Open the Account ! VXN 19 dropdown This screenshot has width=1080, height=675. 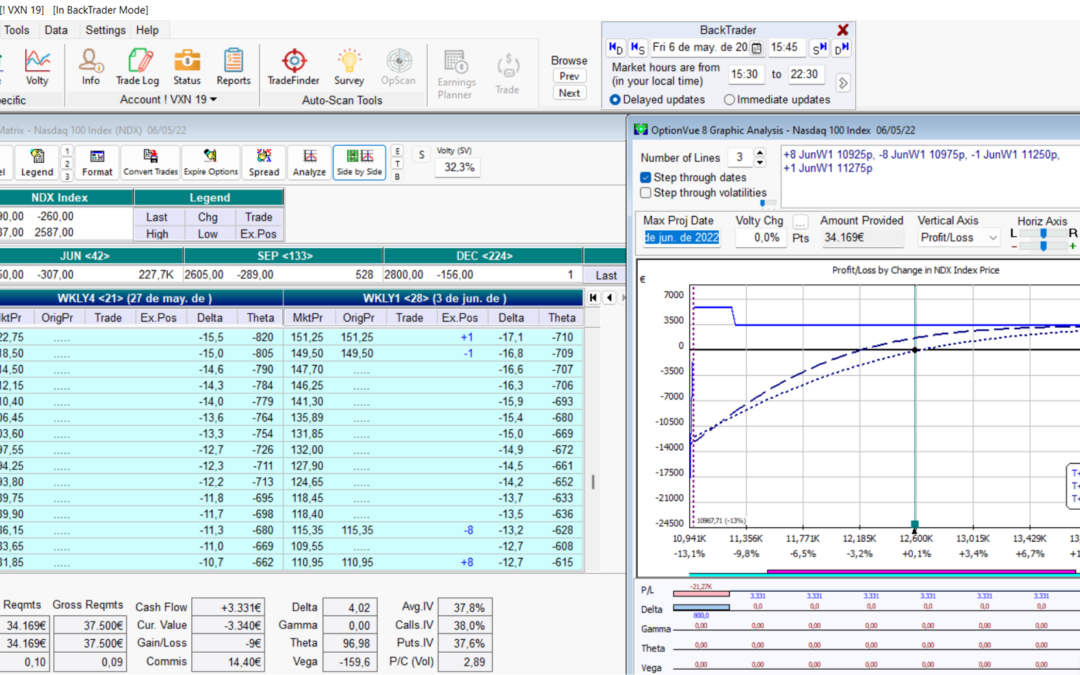coord(168,100)
